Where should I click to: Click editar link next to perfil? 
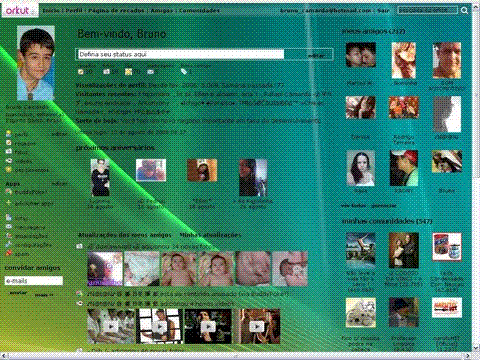(59, 134)
